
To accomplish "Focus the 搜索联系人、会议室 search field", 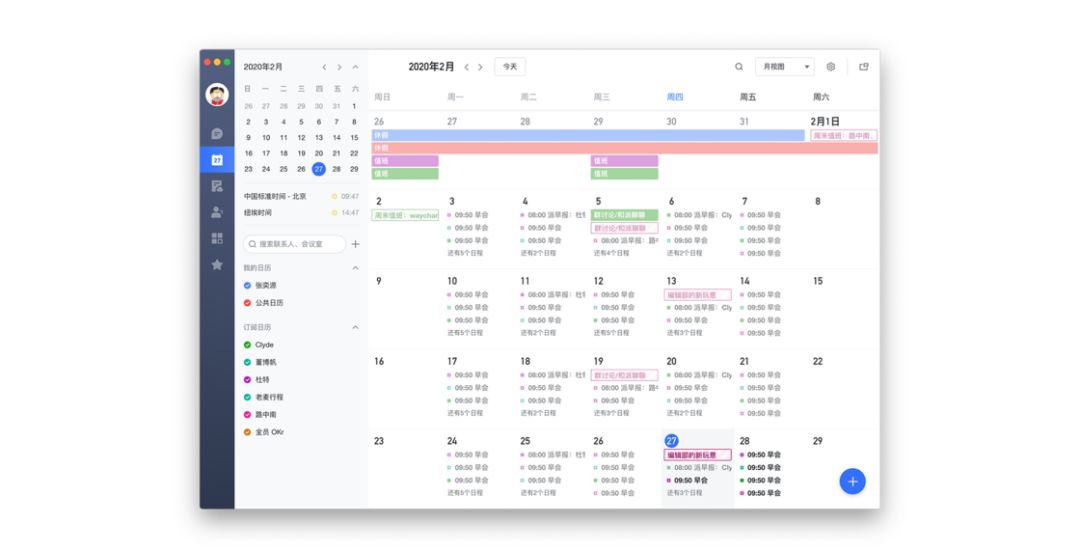I will (294, 244).
